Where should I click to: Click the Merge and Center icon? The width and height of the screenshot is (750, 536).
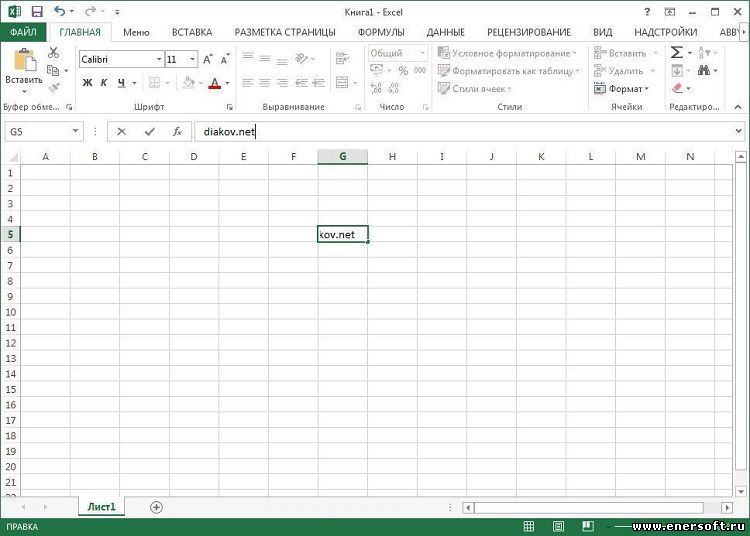coord(342,82)
